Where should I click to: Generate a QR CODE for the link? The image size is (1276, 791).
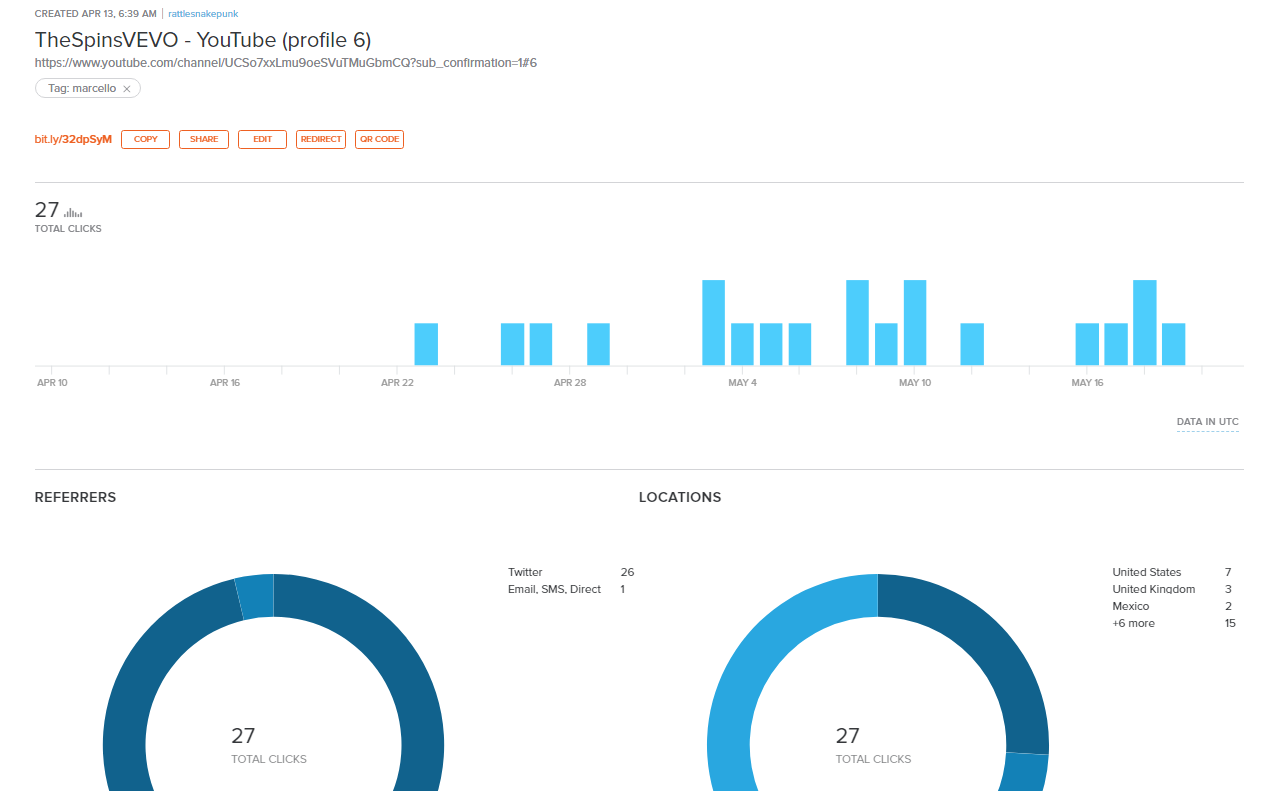tap(379, 140)
